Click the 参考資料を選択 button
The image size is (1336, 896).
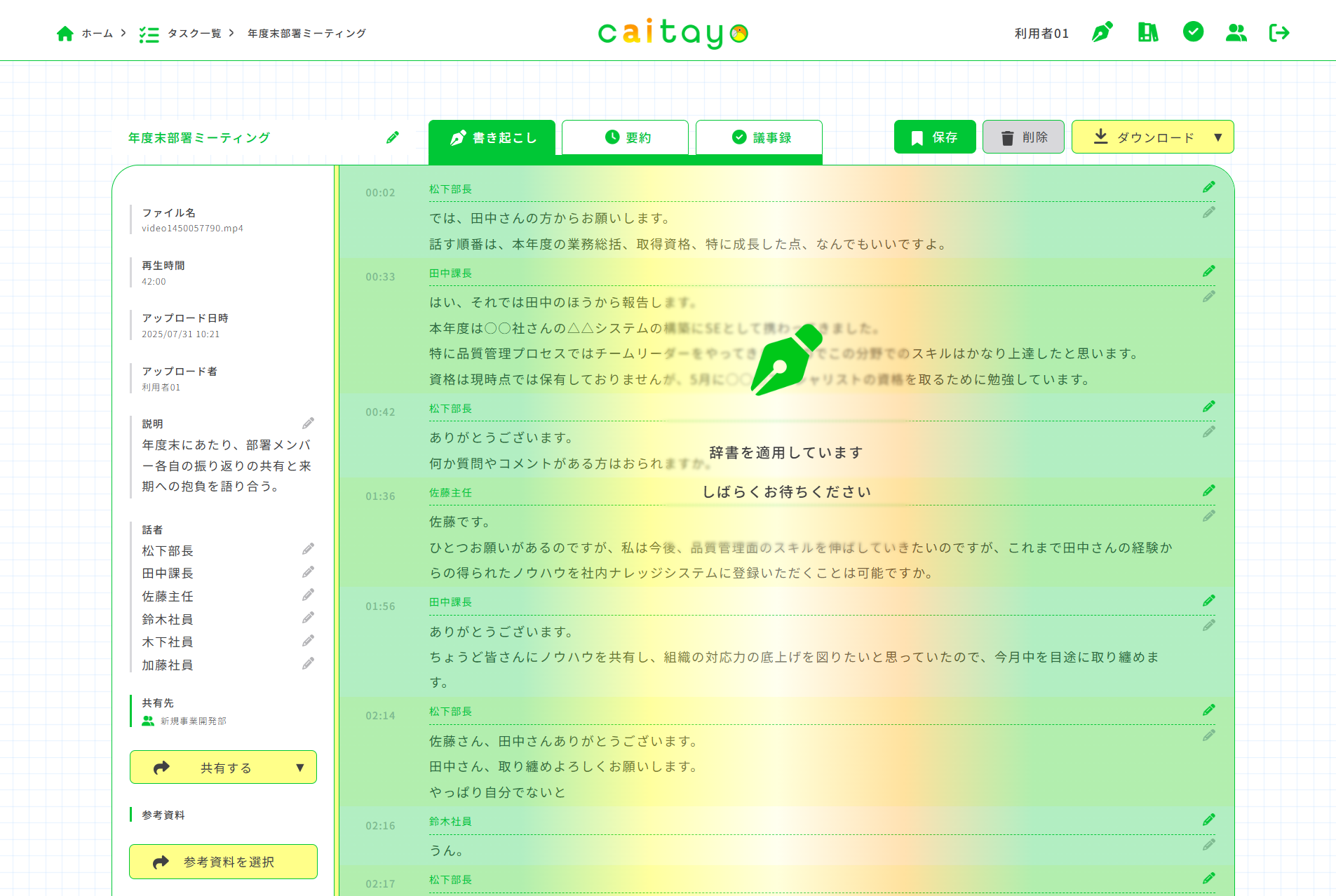tap(223, 862)
